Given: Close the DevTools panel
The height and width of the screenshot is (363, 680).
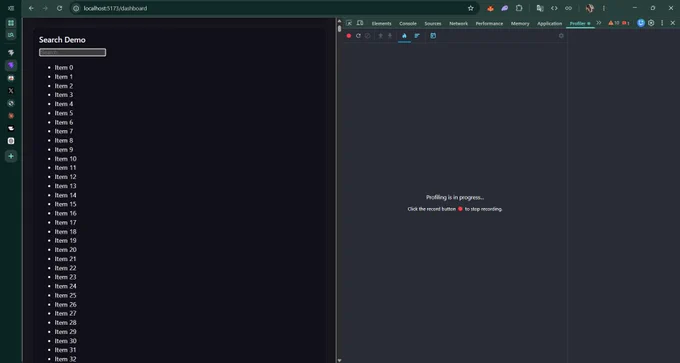Looking at the screenshot, I should point(672,23).
